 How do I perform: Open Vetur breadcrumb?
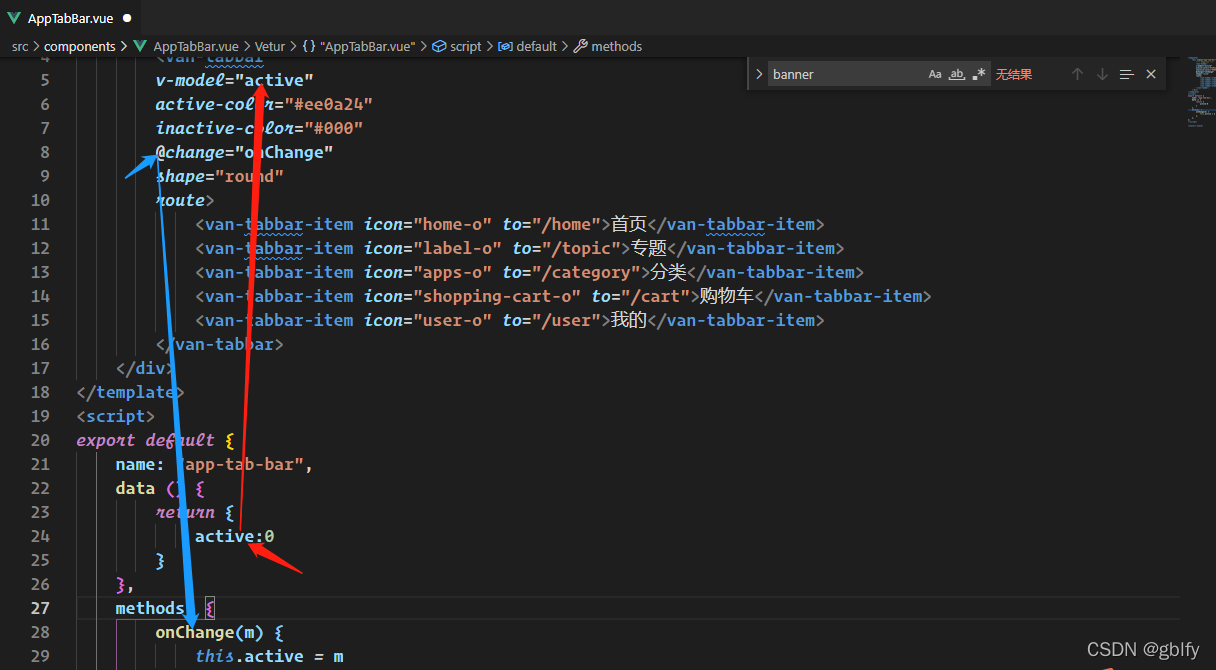(x=270, y=46)
